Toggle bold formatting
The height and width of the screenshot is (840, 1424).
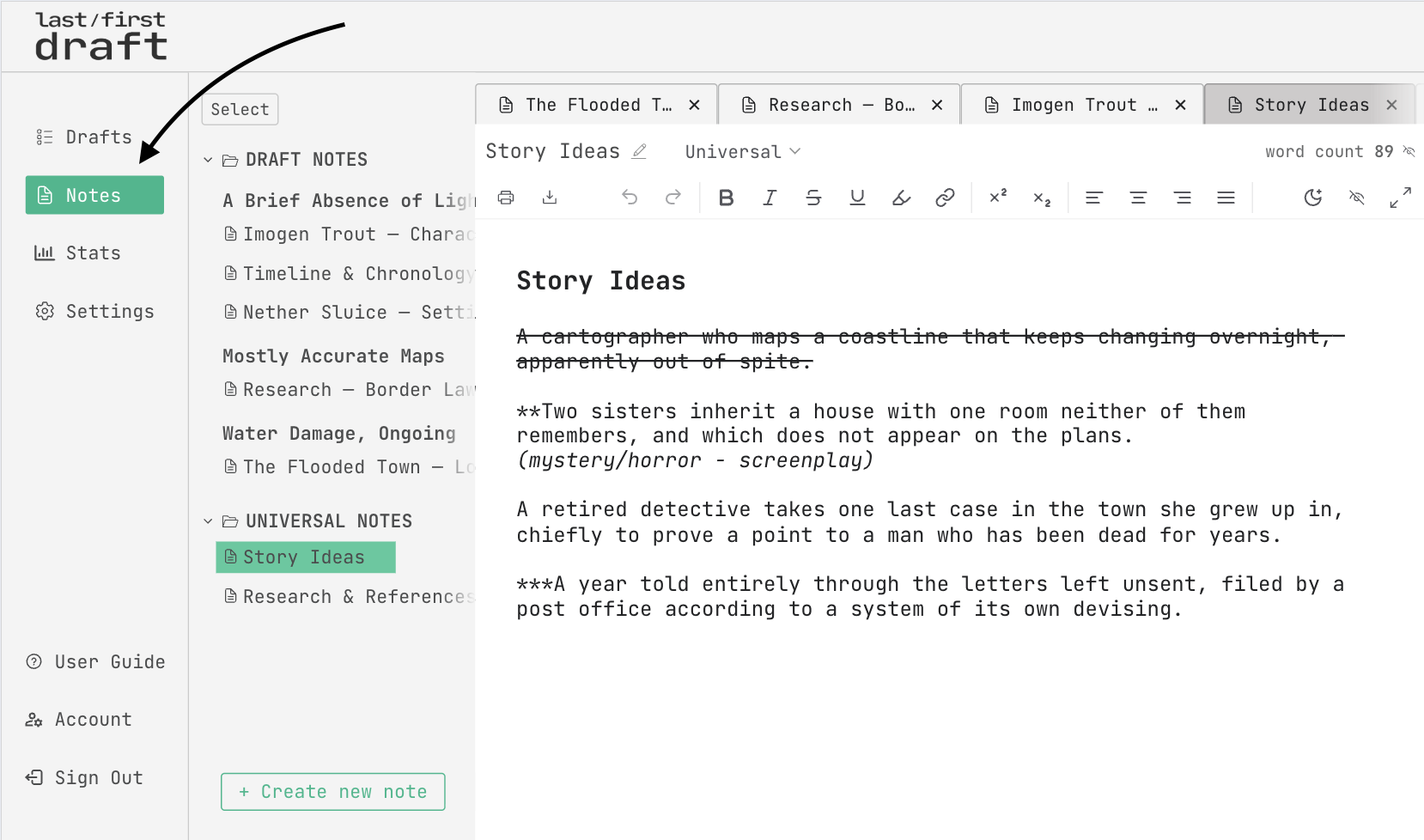[x=726, y=198]
